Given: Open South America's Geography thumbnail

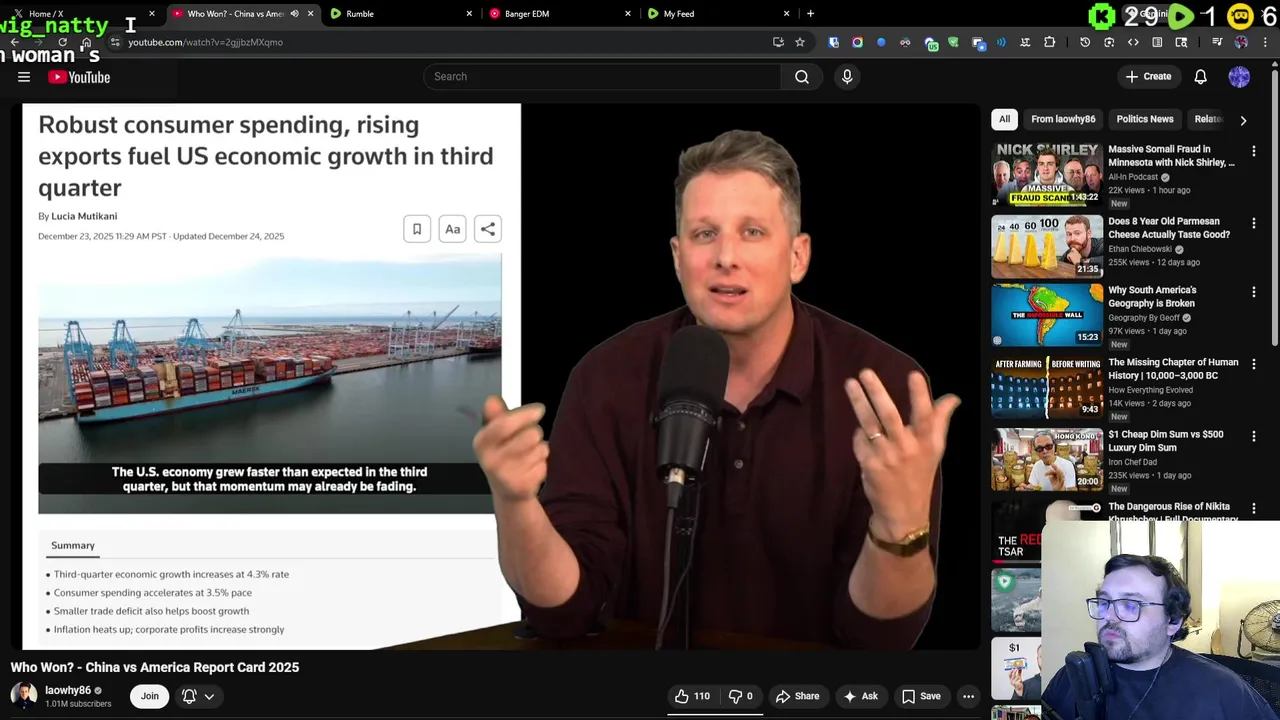Looking at the screenshot, I should (1047, 314).
